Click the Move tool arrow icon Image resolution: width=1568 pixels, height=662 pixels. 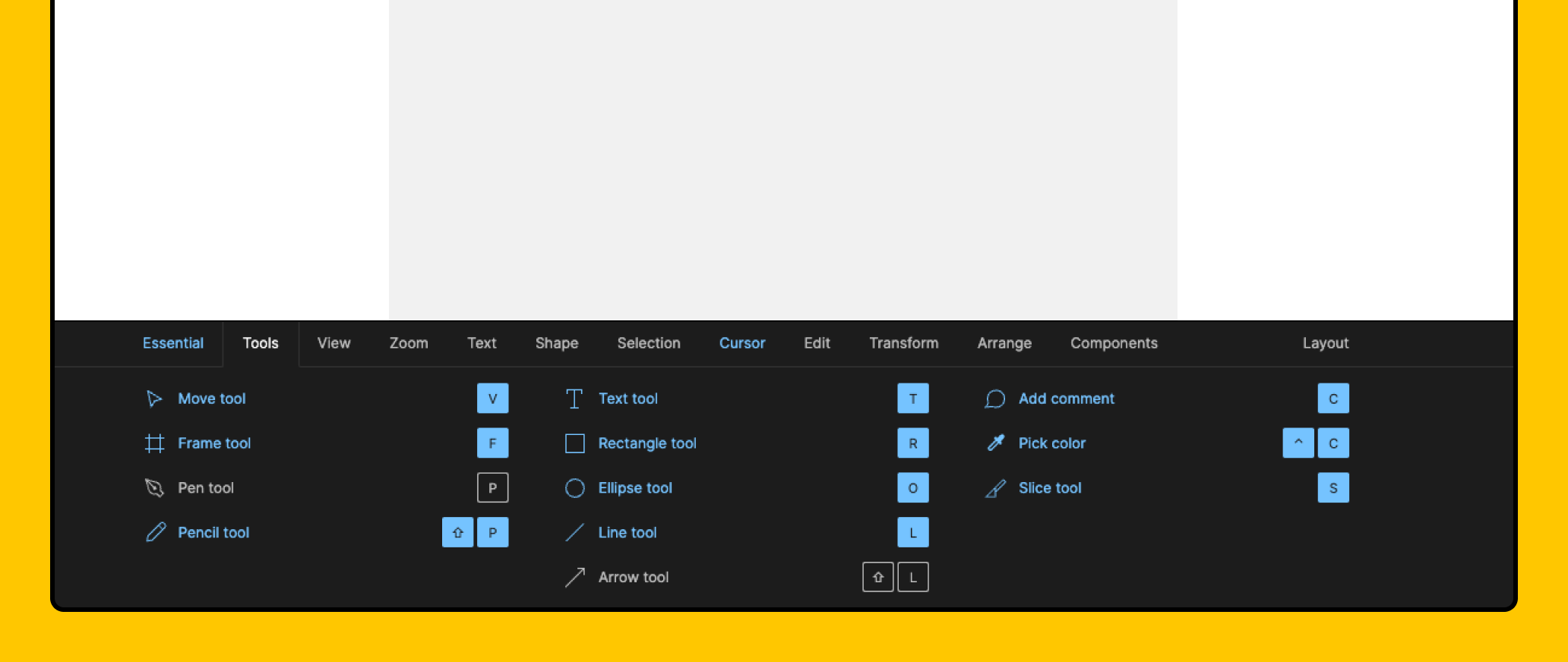pyautogui.click(x=154, y=399)
